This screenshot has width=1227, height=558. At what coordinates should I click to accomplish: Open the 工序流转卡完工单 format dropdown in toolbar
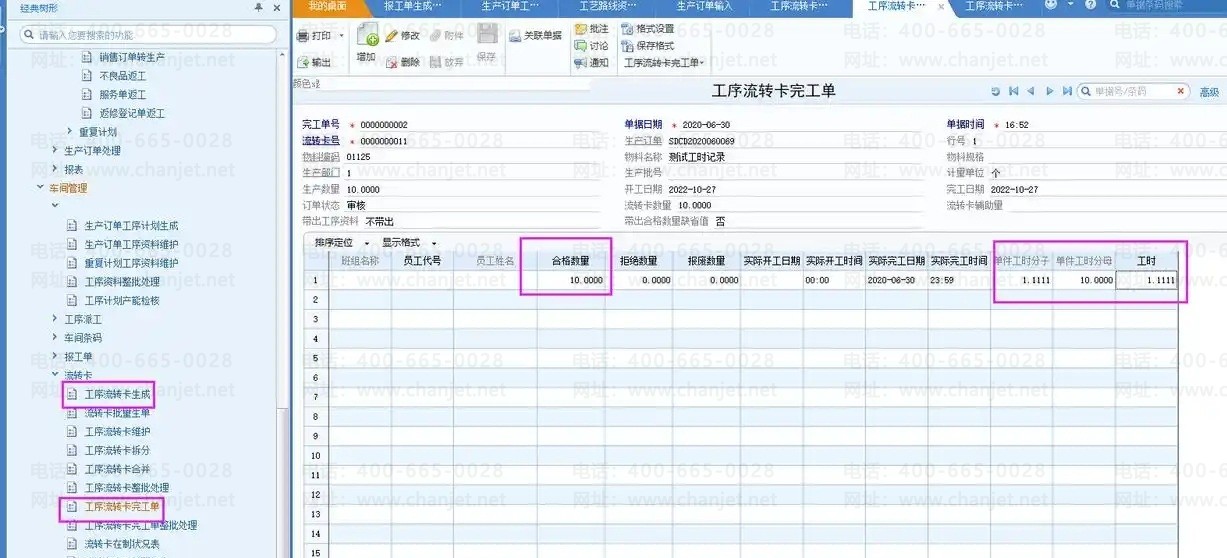click(664, 62)
